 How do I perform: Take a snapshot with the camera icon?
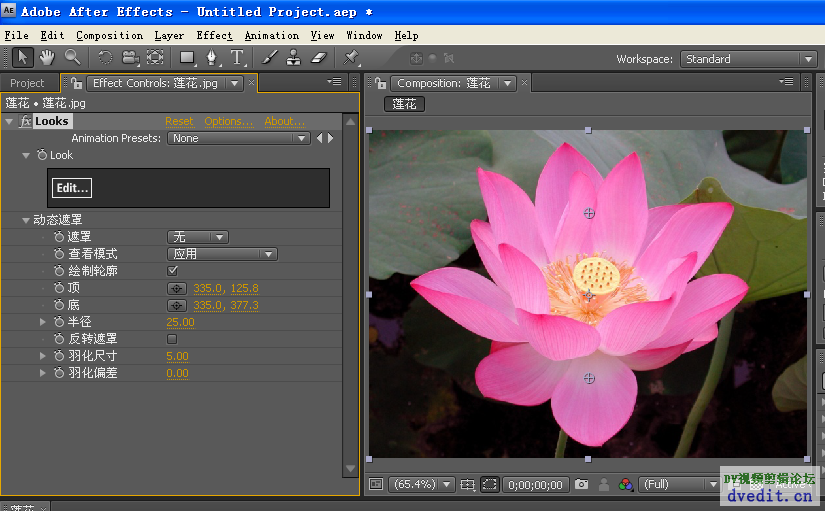click(x=581, y=484)
